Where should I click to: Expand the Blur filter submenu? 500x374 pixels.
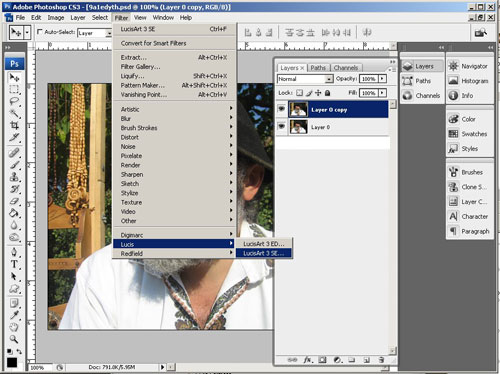pyautogui.click(x=175, y=118)
